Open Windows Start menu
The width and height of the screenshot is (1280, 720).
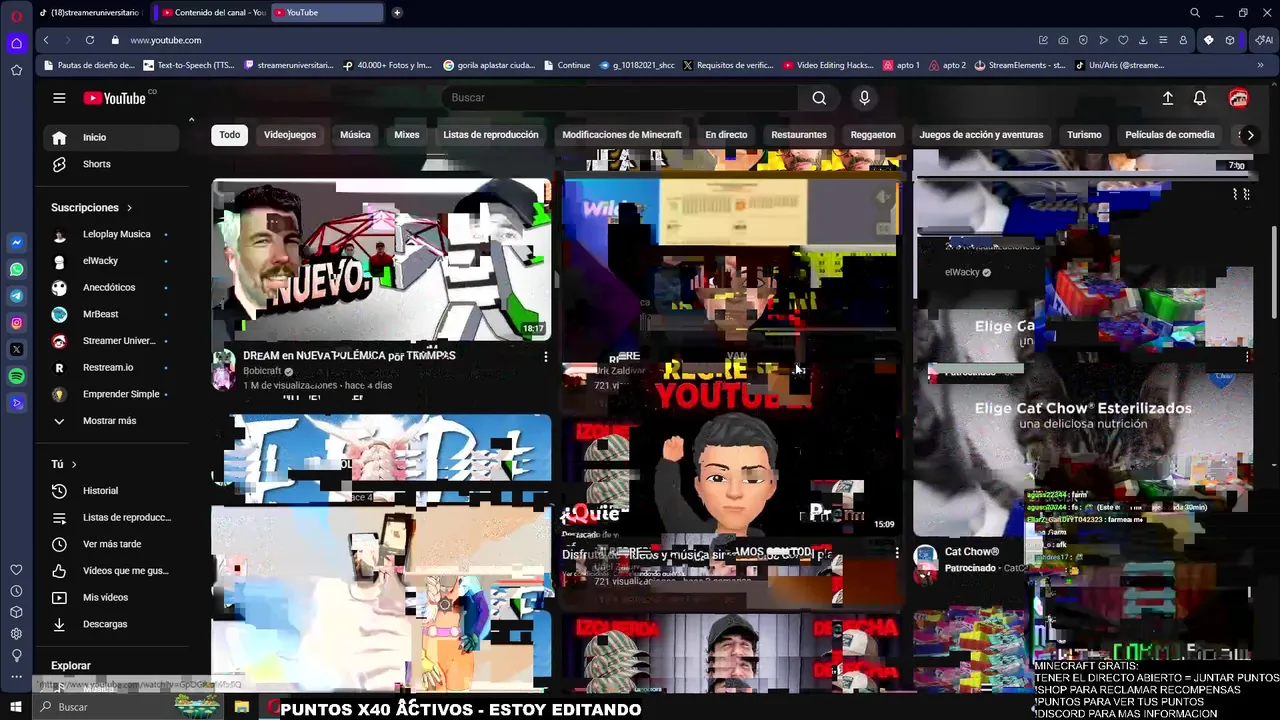(16, 707)
